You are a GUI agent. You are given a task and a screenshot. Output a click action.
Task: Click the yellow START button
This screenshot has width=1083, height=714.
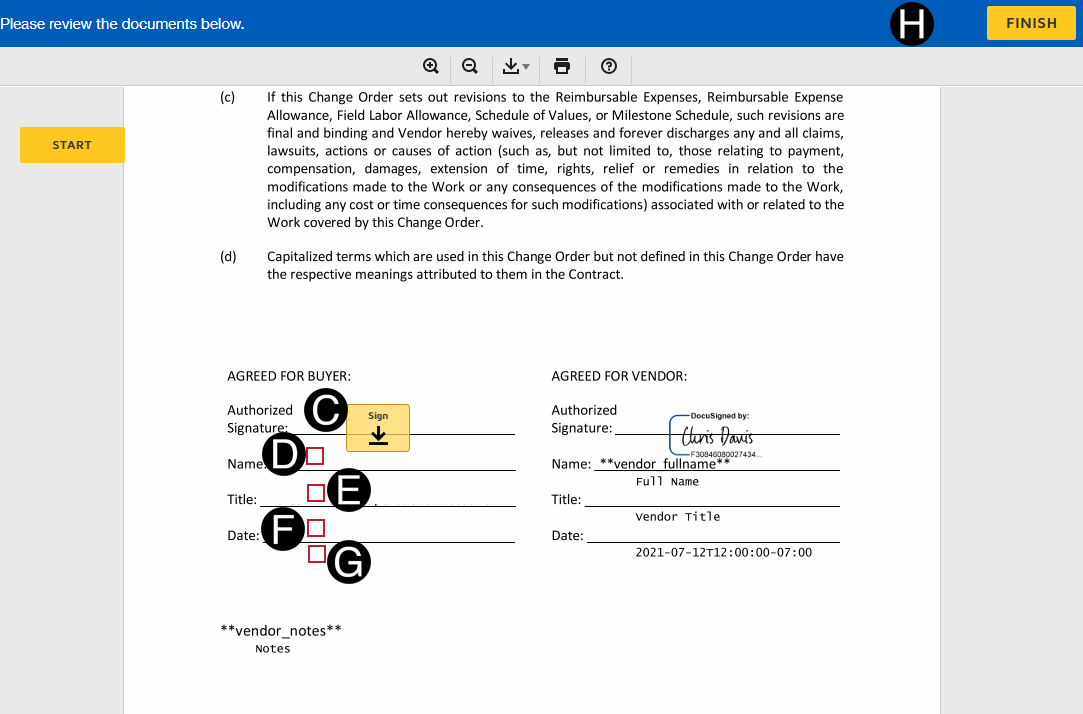coord(72,145)
